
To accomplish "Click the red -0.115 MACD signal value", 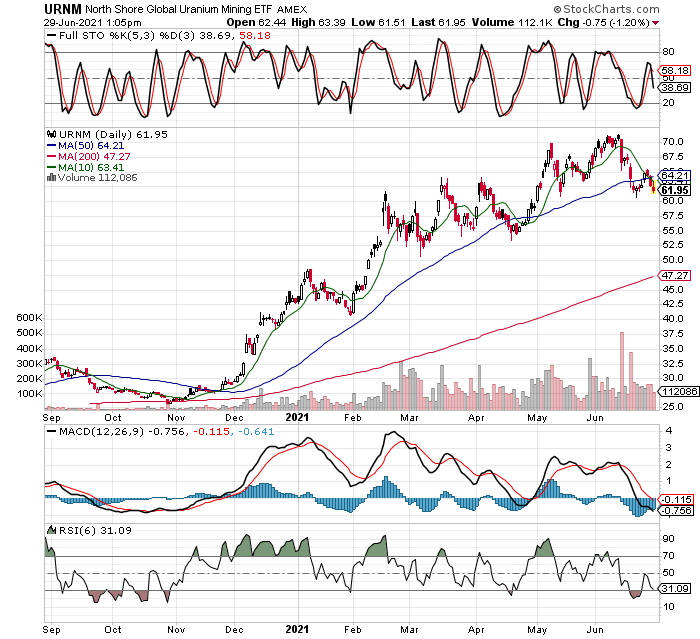I will point(211,431).
